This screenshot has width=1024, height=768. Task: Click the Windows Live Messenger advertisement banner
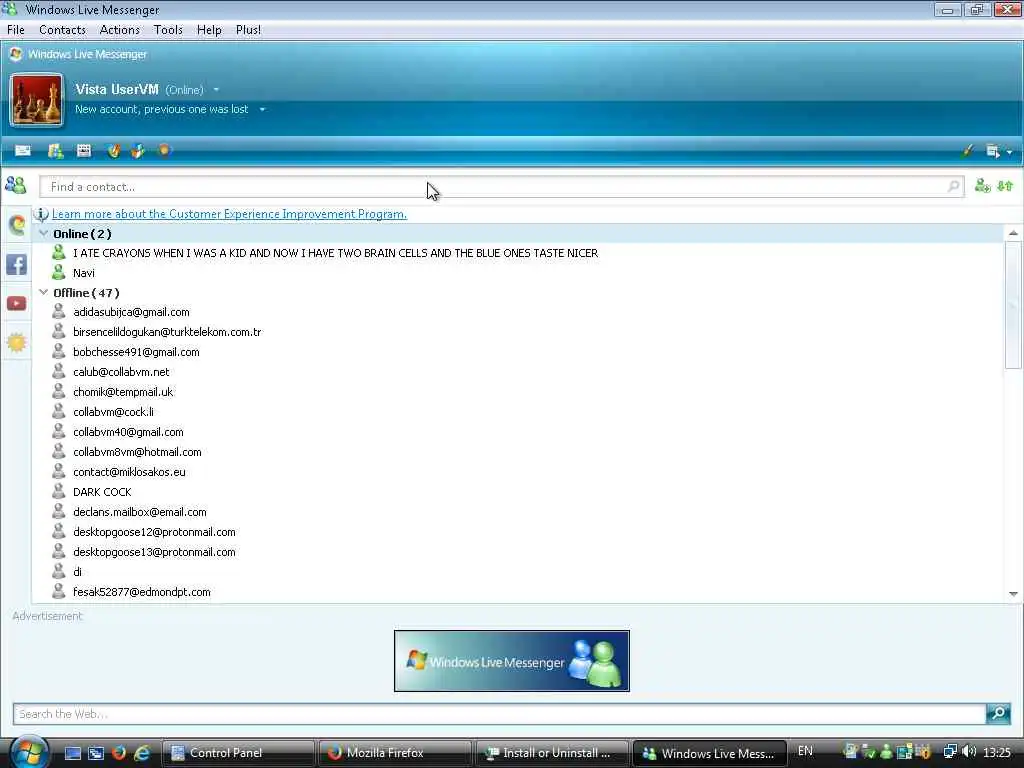pyautogui.click(x=512, y=661)
